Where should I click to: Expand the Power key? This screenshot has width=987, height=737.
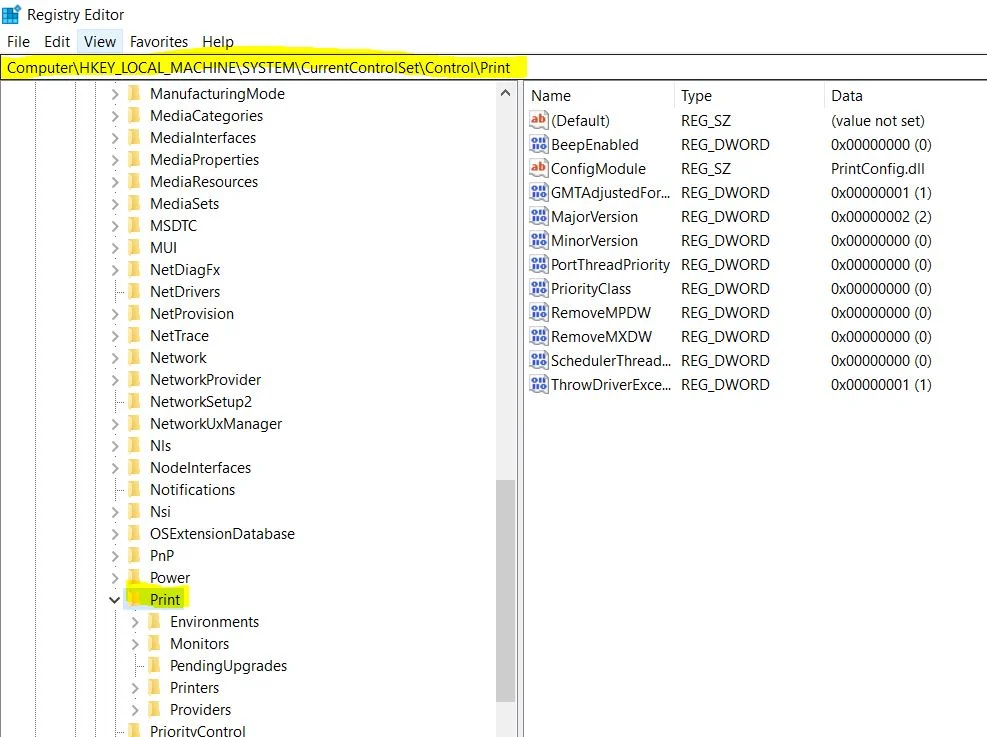tap(115, 578)
